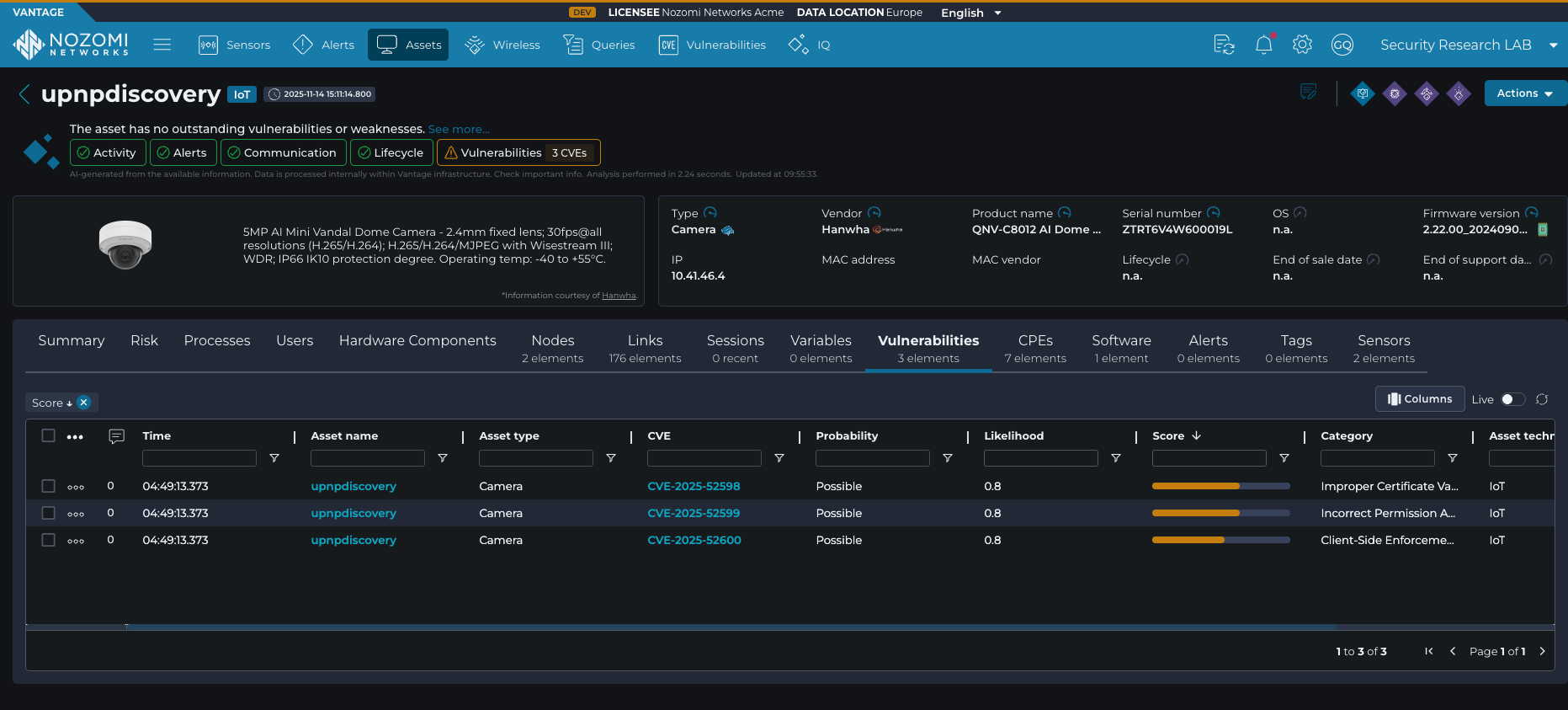This screenshot has height=710, width=1568.
Task: Click the horizontal table scrollbar
Action: point(731,627)
